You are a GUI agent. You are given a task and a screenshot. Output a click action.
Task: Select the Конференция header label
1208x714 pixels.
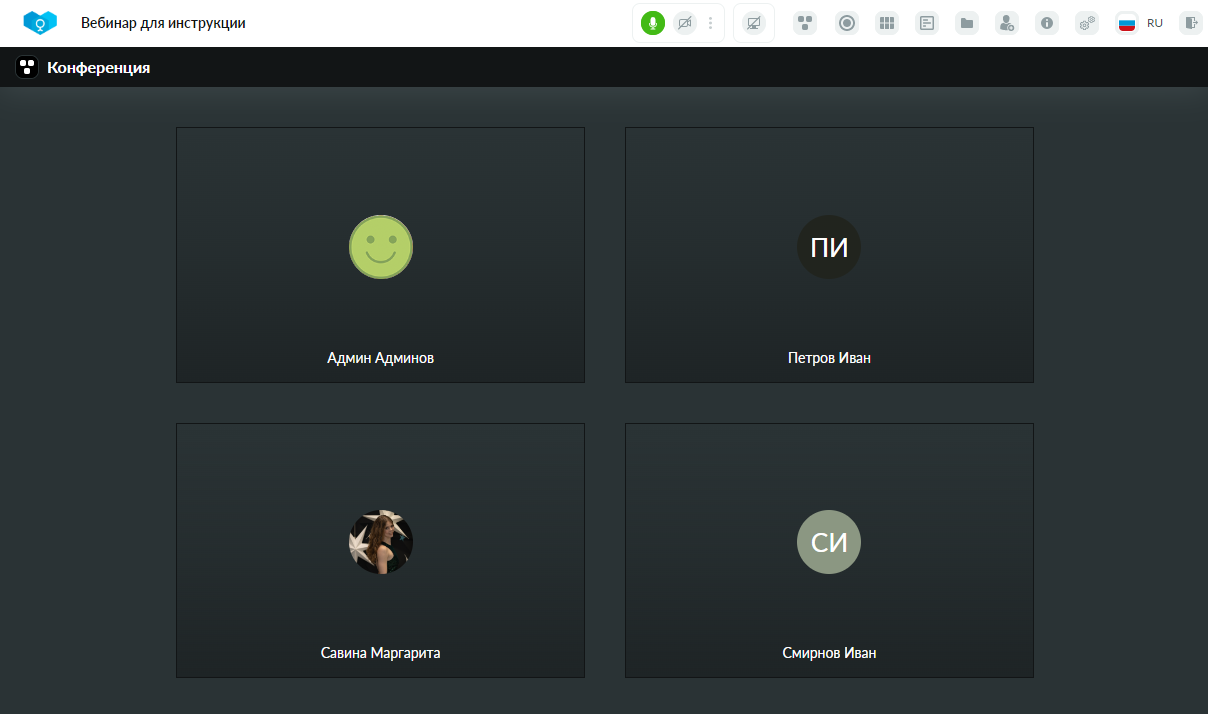point(99,68)
